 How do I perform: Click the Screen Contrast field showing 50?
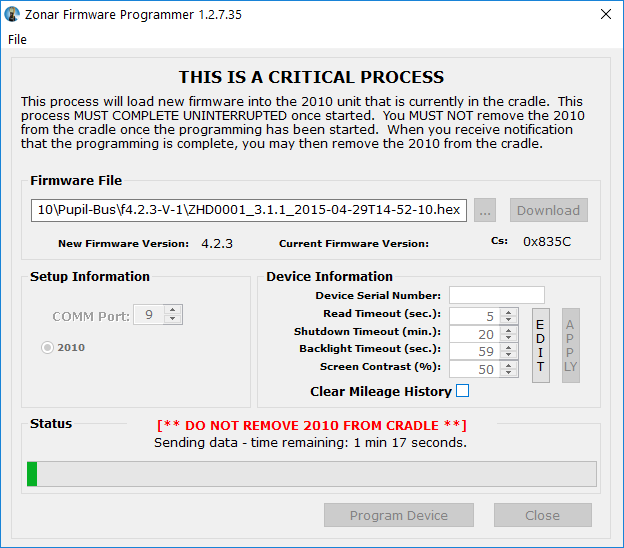click(475, 369)
